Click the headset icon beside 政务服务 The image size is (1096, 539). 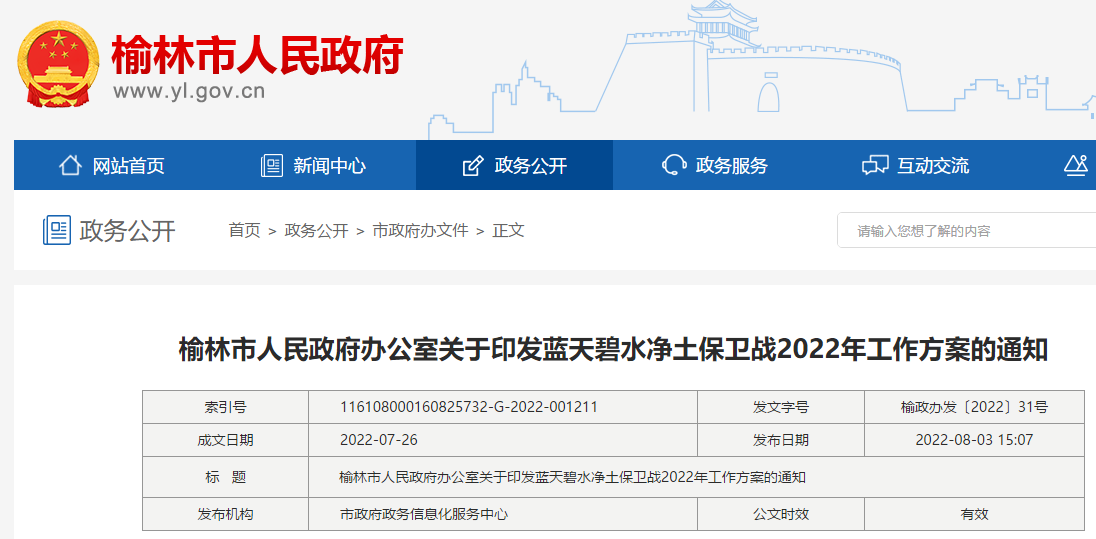(x=674, y=166)
